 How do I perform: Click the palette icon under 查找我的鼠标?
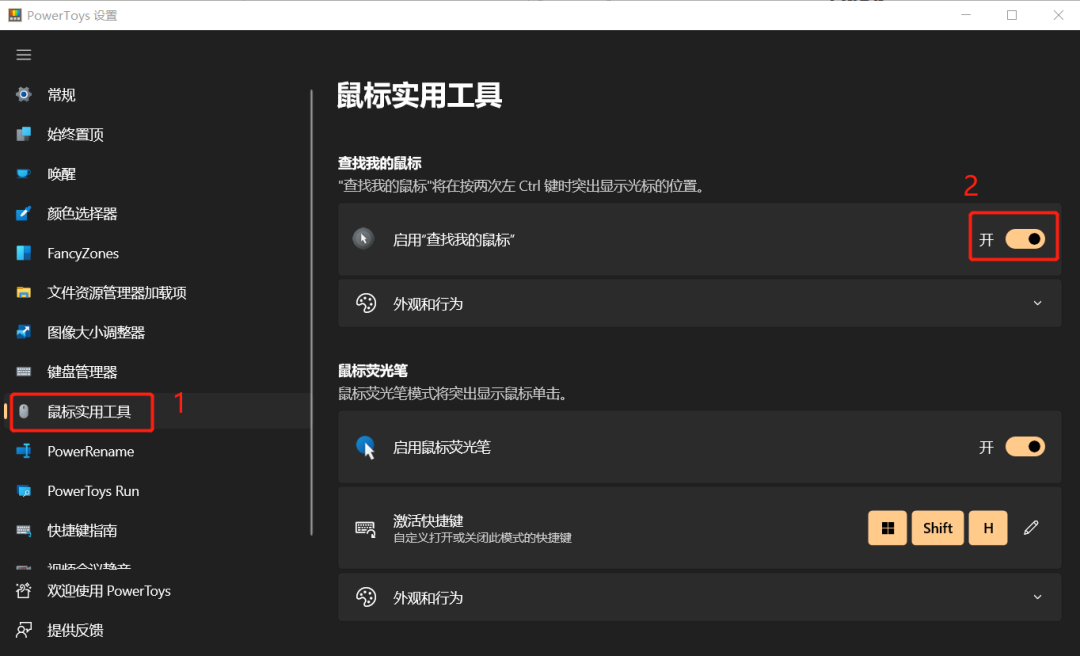point(366,303)
